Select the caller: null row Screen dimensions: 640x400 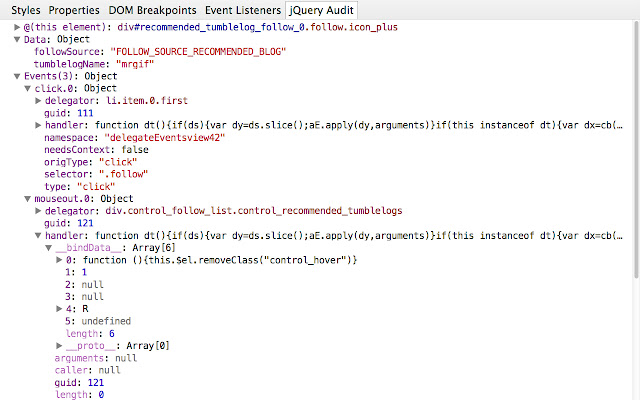[x=87, y=370]
